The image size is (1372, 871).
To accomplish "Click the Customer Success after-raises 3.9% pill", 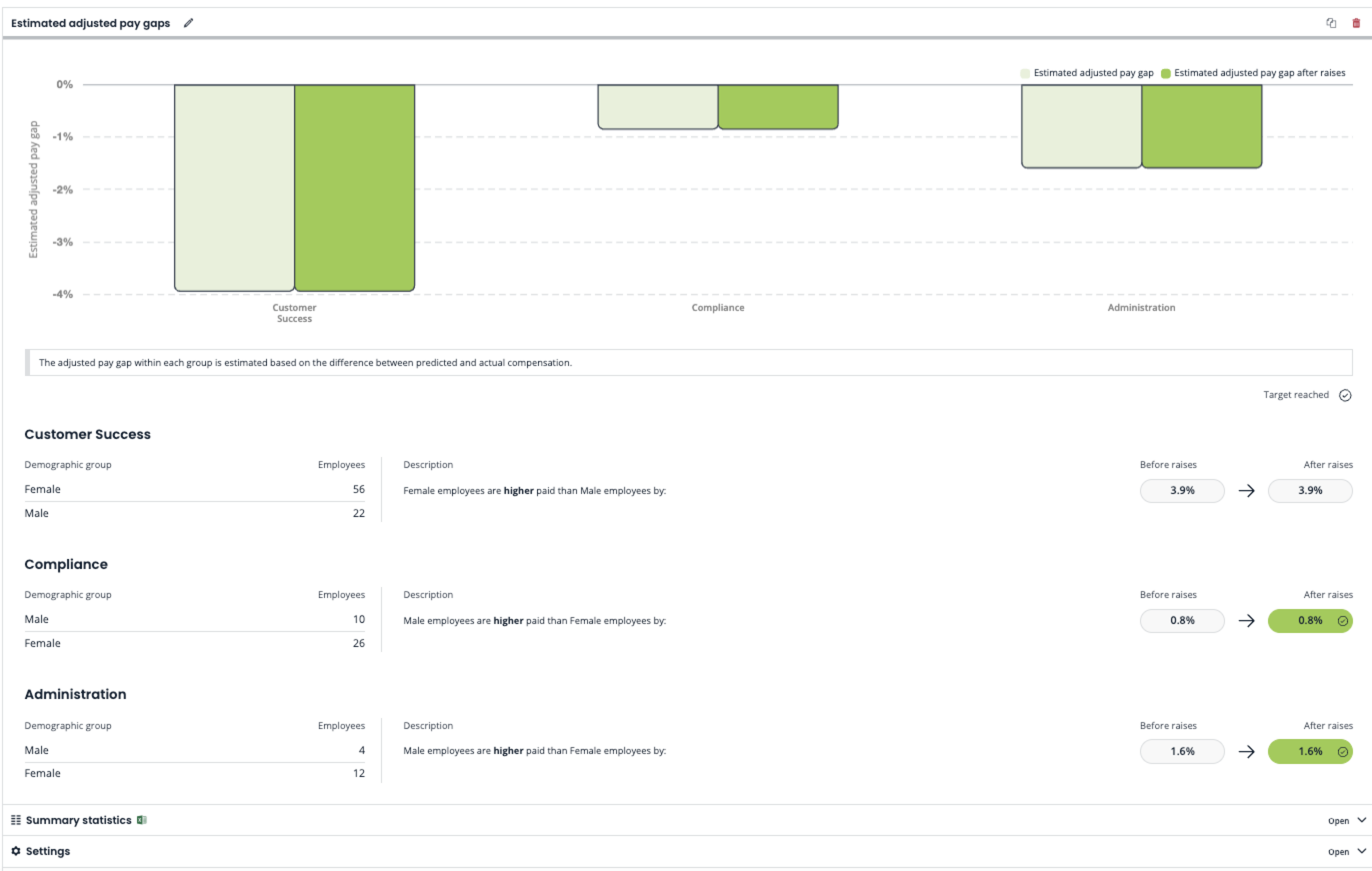I will pos(1310,490).
